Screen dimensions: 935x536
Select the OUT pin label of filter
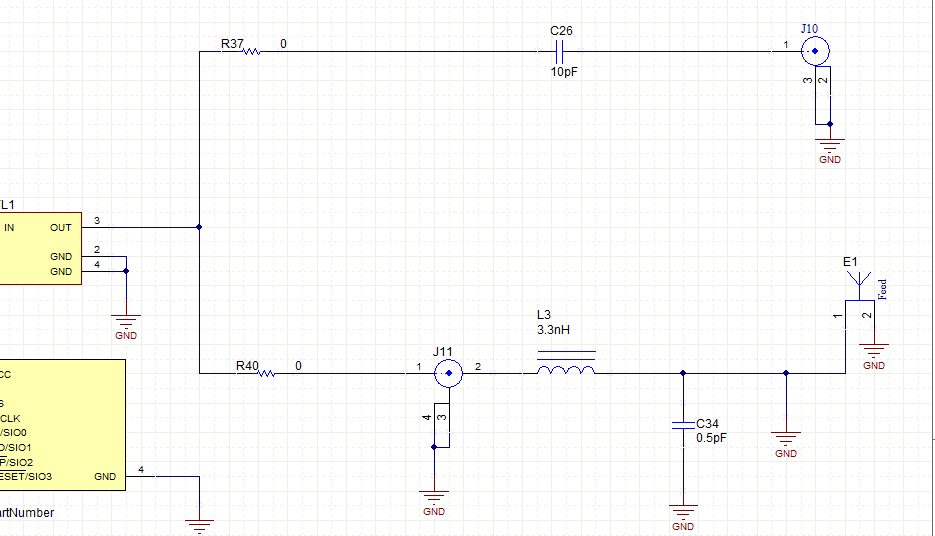[x=61, y=228]
